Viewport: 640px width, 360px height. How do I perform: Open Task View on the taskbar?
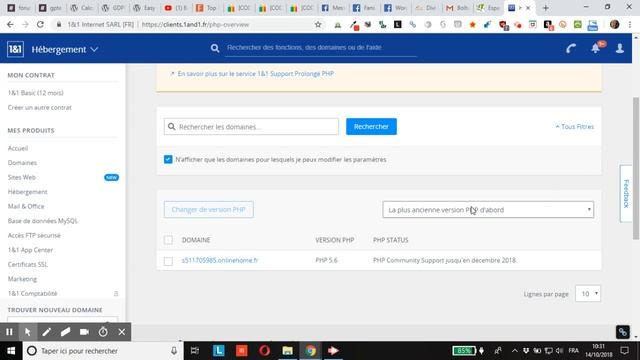coord(195,351)
